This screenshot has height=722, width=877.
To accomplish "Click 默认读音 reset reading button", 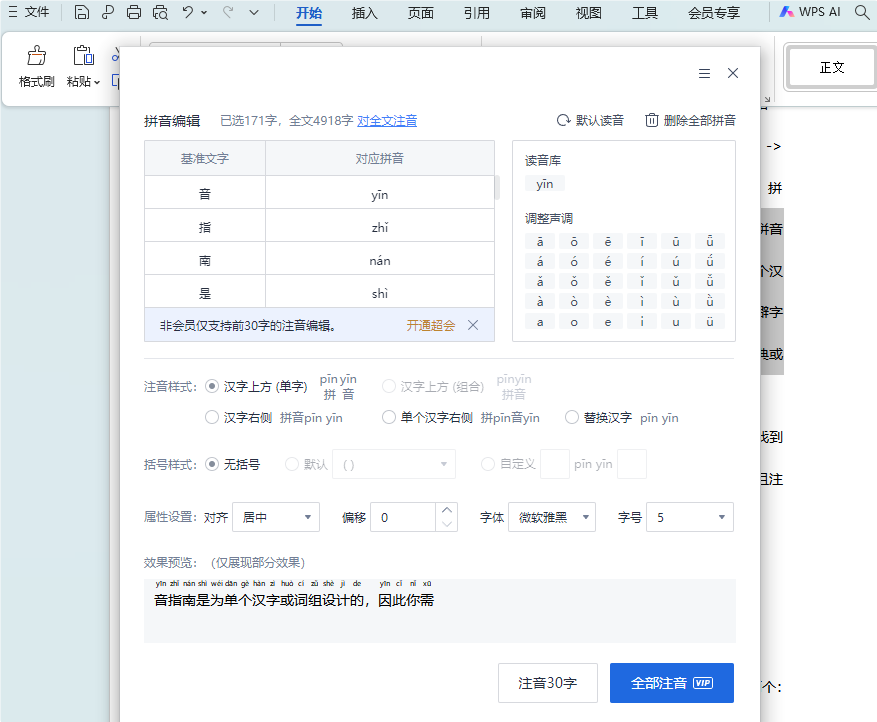I will point(590,120).
